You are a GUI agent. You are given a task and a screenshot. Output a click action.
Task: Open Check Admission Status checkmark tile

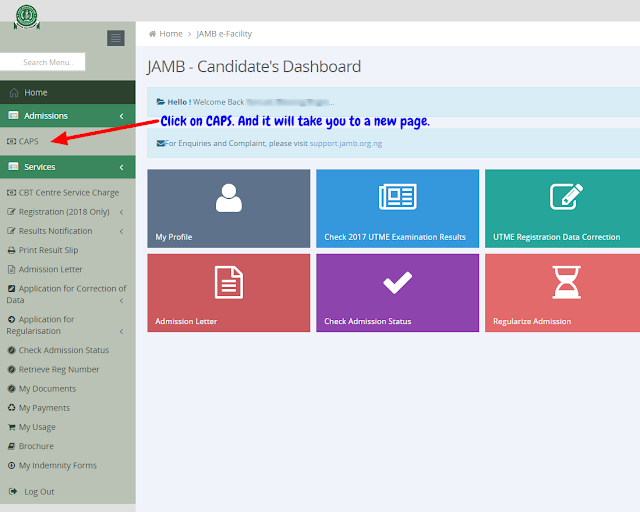point(397,292)
